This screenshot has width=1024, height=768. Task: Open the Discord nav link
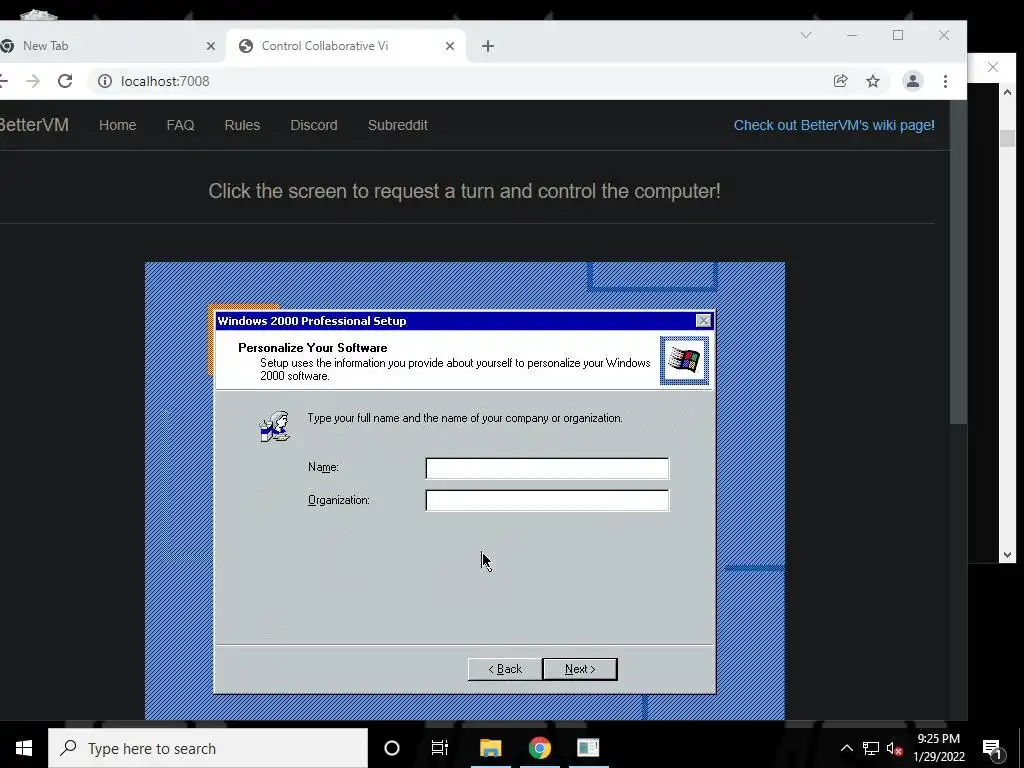[314, 125]
